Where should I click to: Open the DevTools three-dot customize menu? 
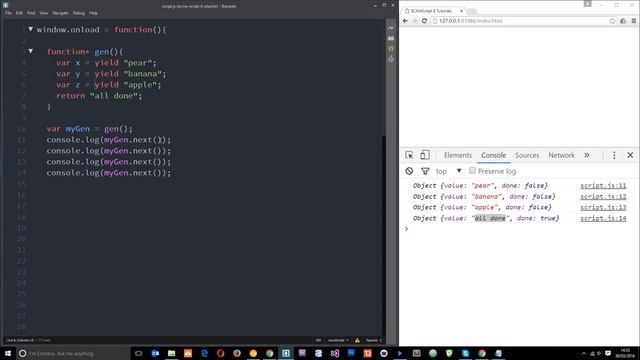(614, 155)
